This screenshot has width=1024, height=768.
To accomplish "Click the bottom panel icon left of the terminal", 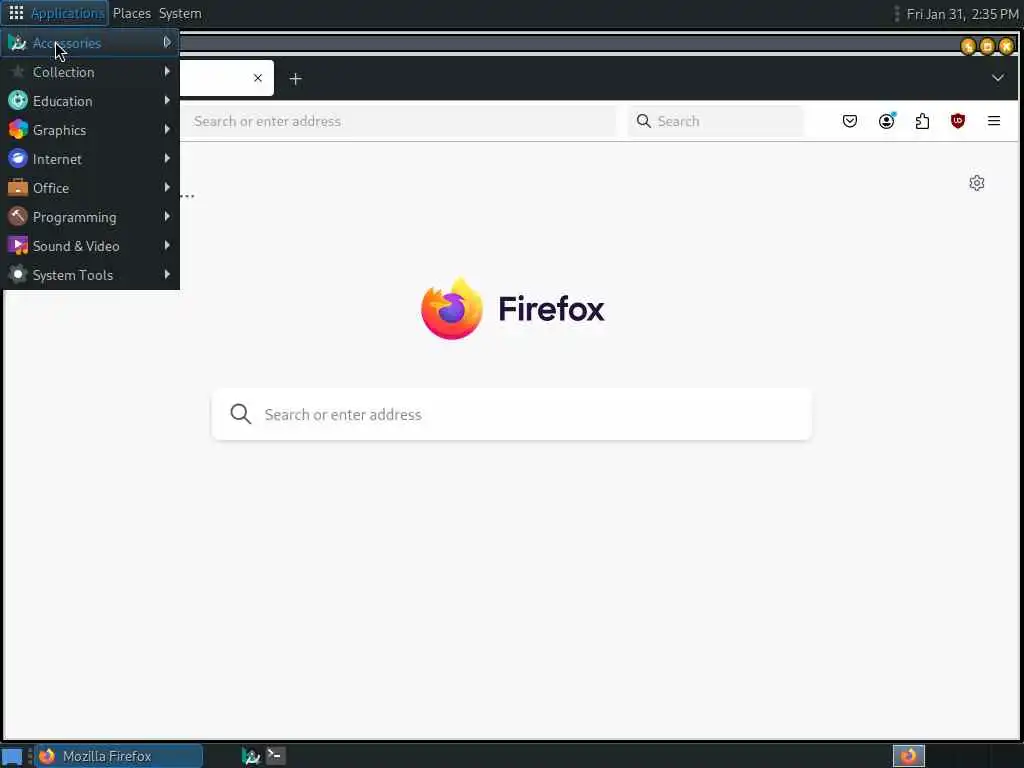I will tap(251, 756).
